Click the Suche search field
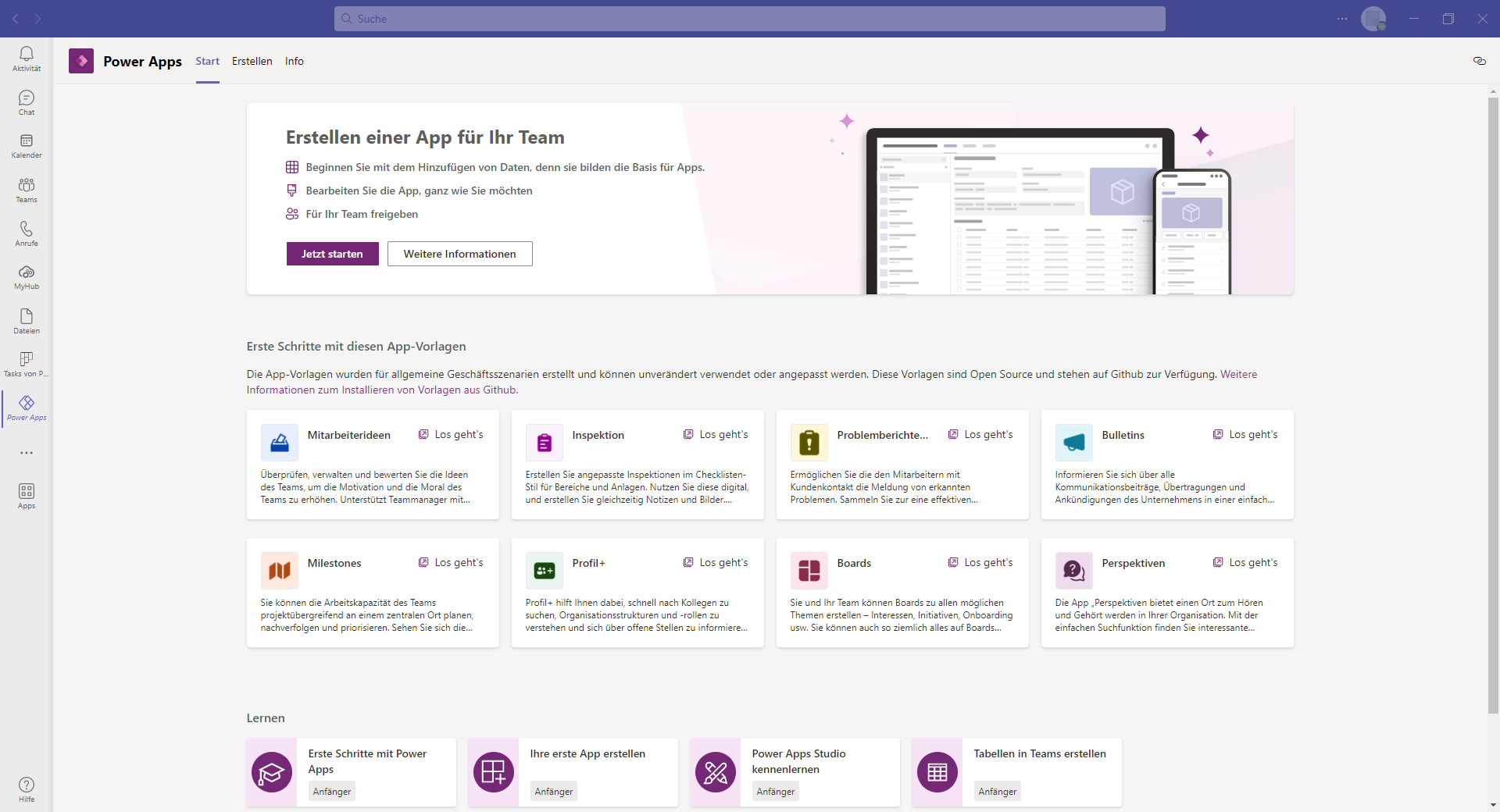1500x812 pixels. click(x=750, y=19)
